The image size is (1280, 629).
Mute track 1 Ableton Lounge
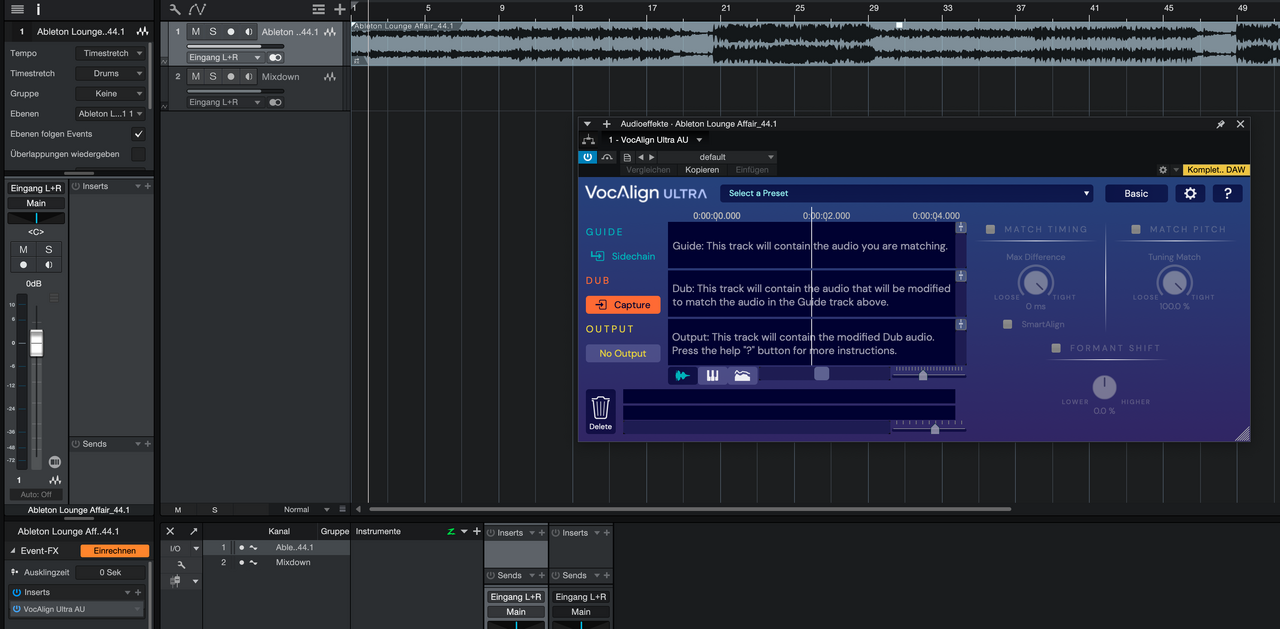click(195, 32)
